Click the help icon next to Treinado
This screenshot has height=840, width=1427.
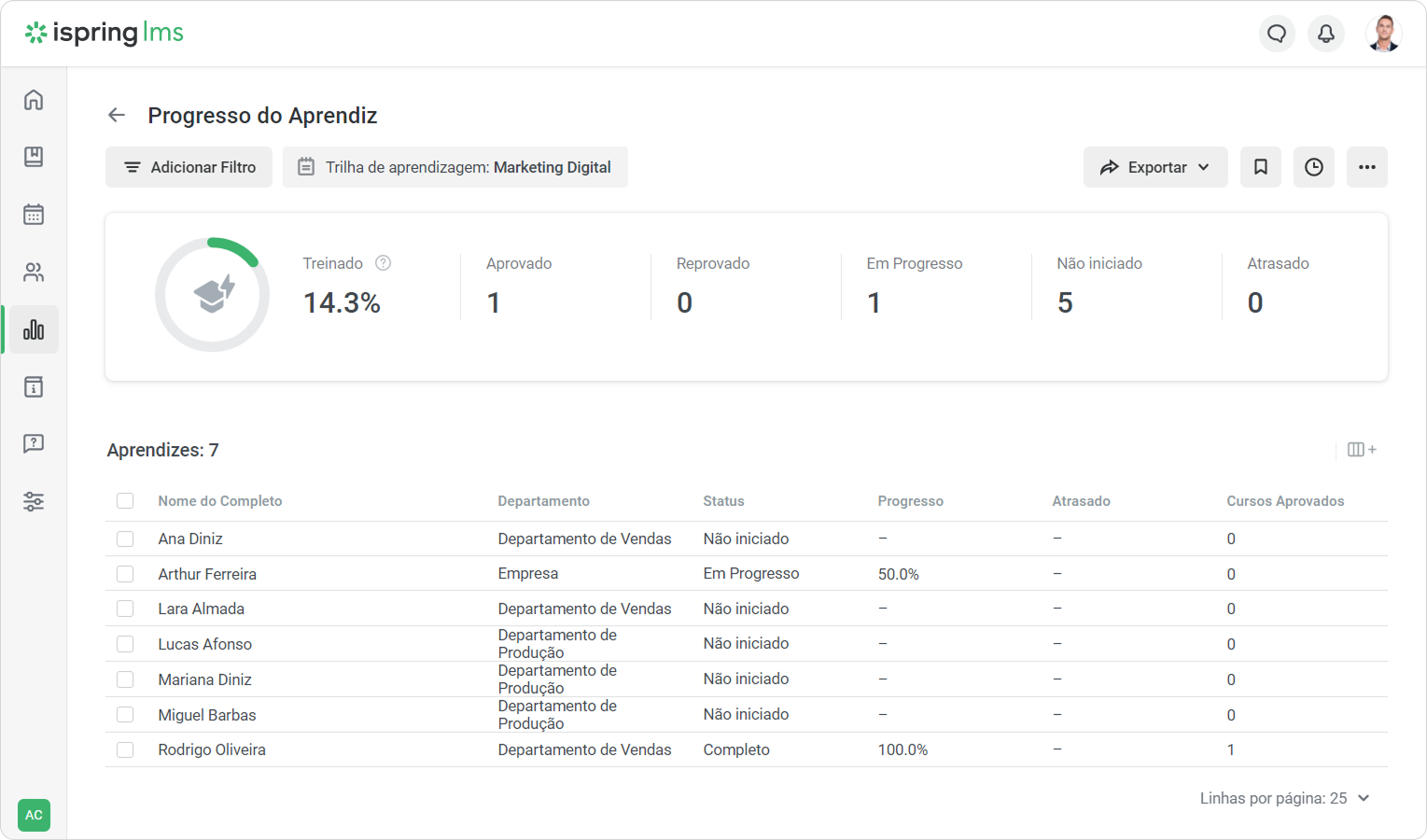point(383,263)
